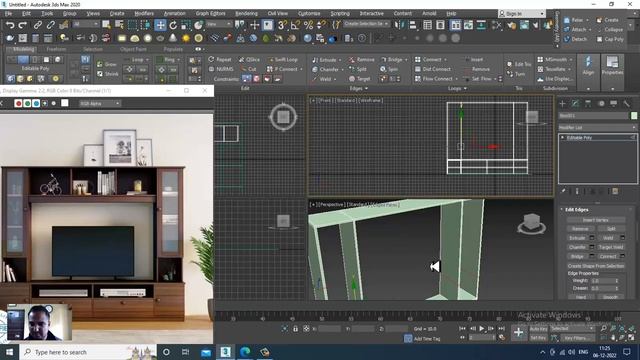Click the Swift Loop tool
The width and height of the screenshot is (640, 360).
[x=283, y=60]
